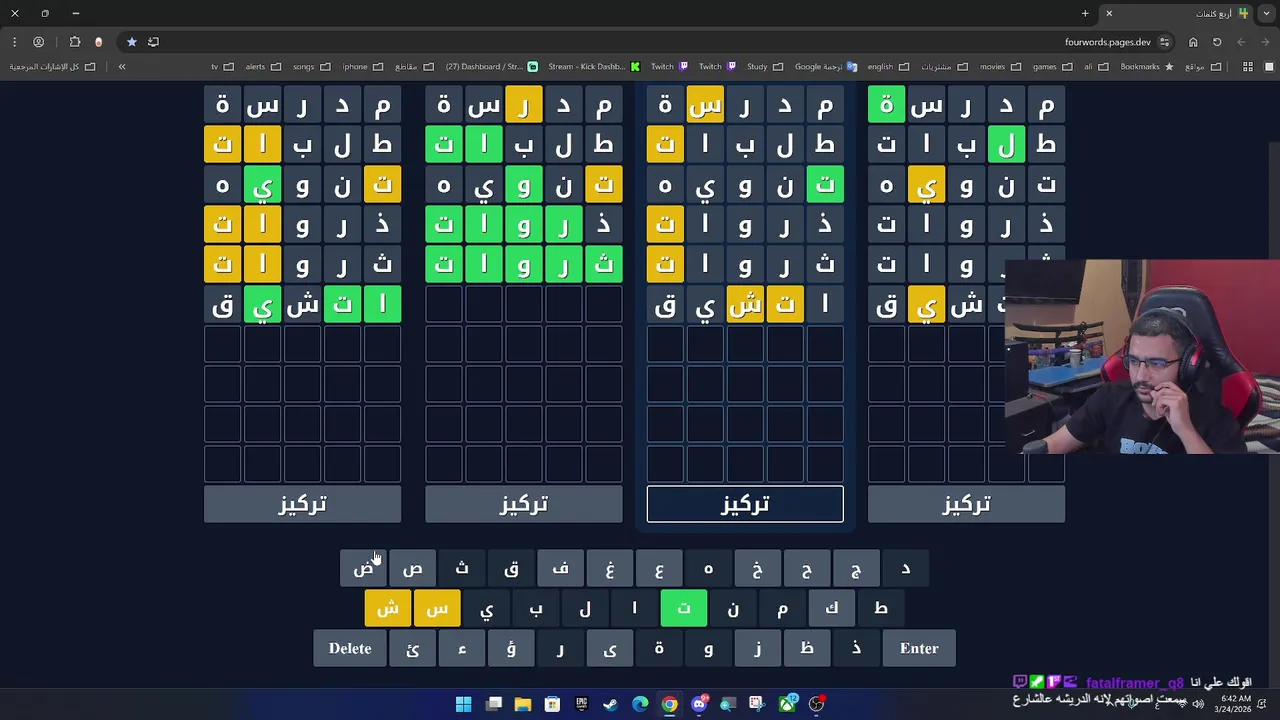Tap the ء keyboard key
Image resolution: width=1280 pixels, height=720 pixels.
[462, 649]
